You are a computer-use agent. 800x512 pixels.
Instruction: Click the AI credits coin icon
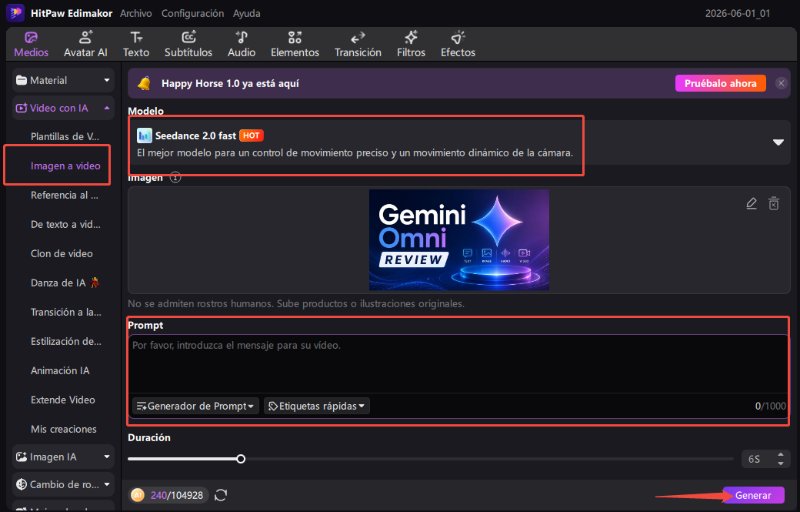[x=137, y=495]
